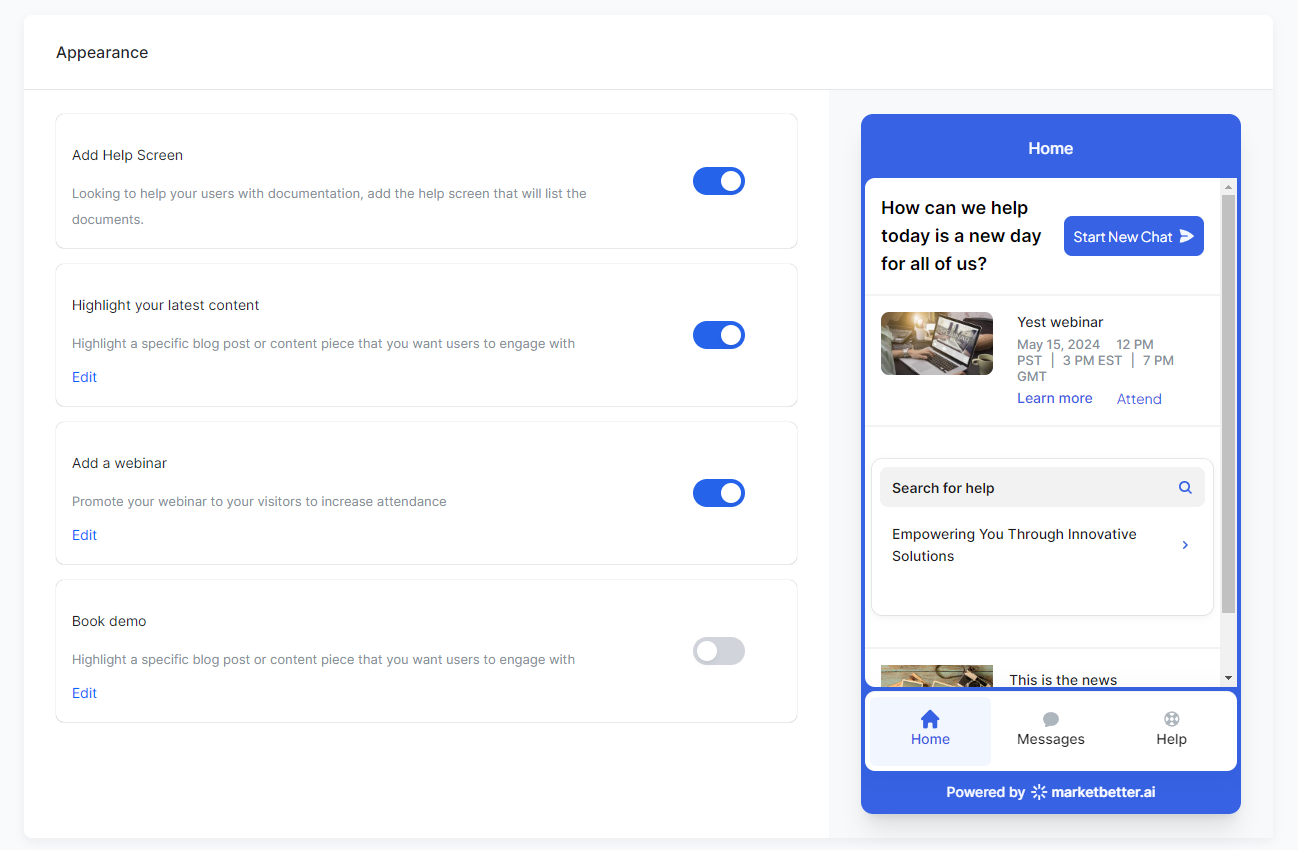Click the marketbetter.ai asterisk logo
Screen dimensions: 1298x850
(x=1038, y=791)
